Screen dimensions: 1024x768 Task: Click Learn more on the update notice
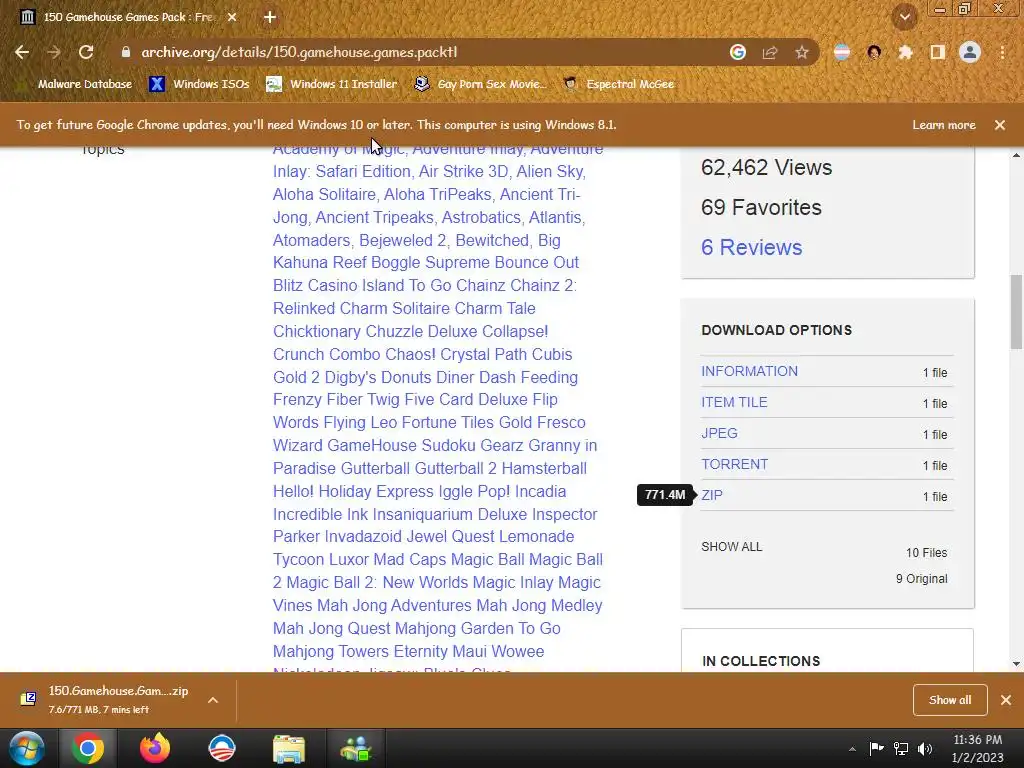[944, 125]
